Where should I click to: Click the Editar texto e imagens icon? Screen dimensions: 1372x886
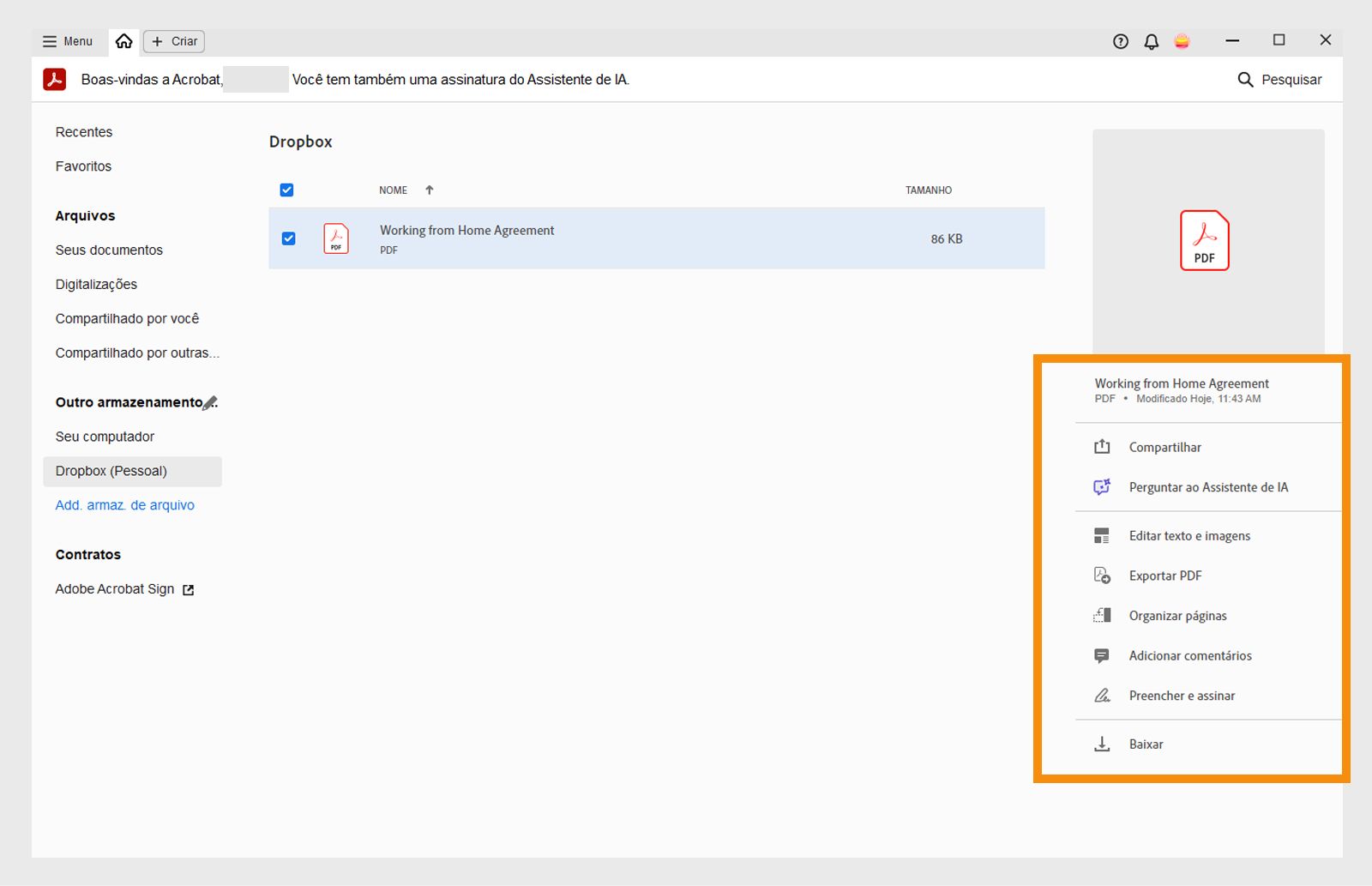1102,536
